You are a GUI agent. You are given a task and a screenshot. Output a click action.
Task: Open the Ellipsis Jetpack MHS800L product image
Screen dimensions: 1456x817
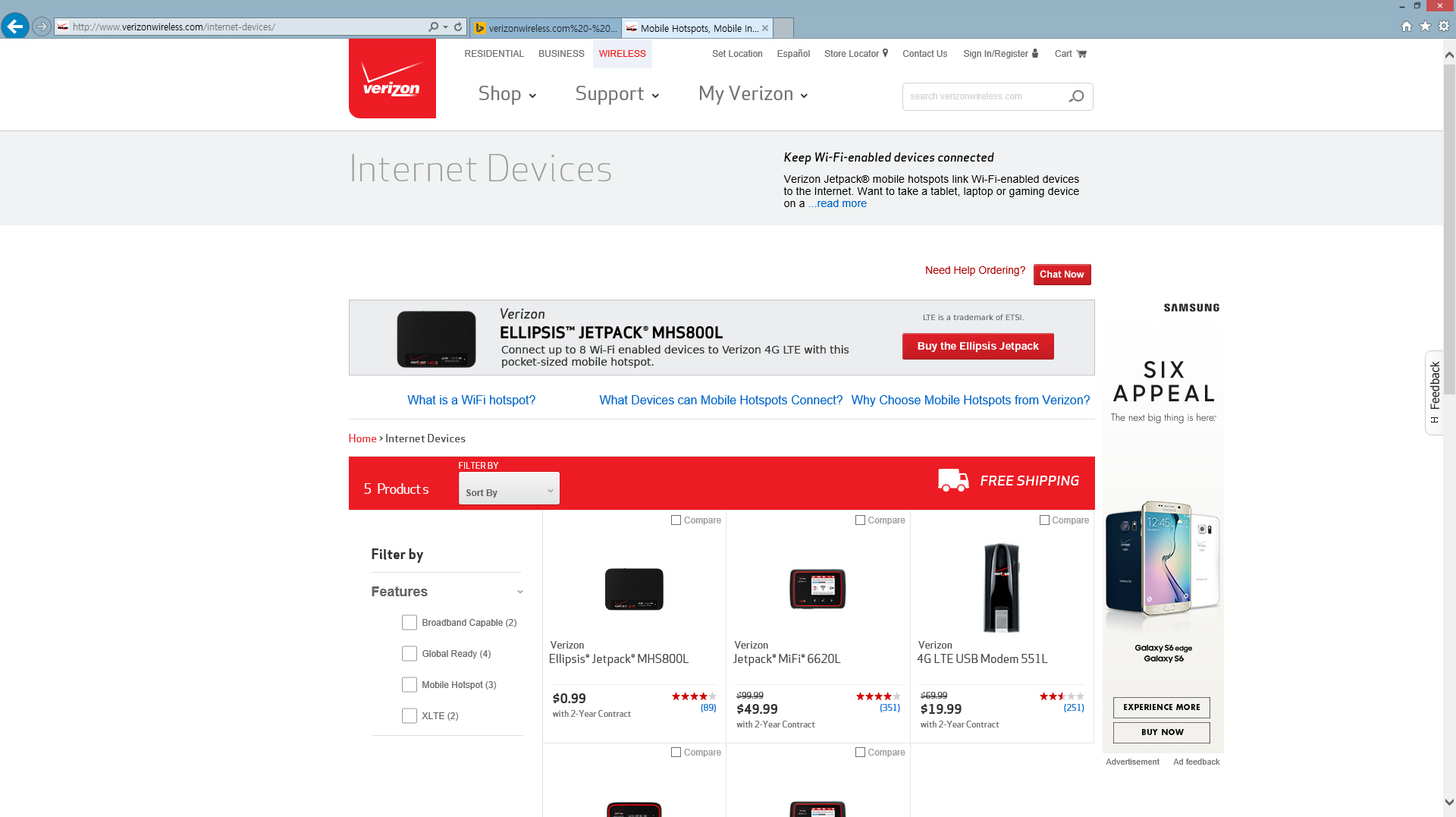pyautogui.click(x=634, y=589)
